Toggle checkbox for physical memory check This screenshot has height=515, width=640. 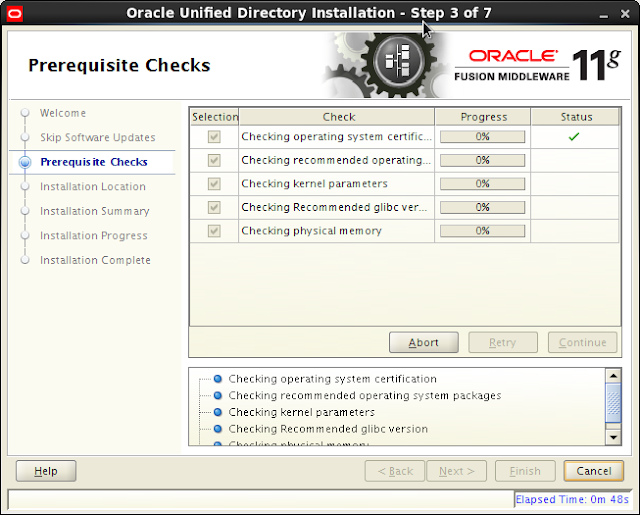[214, 231]
